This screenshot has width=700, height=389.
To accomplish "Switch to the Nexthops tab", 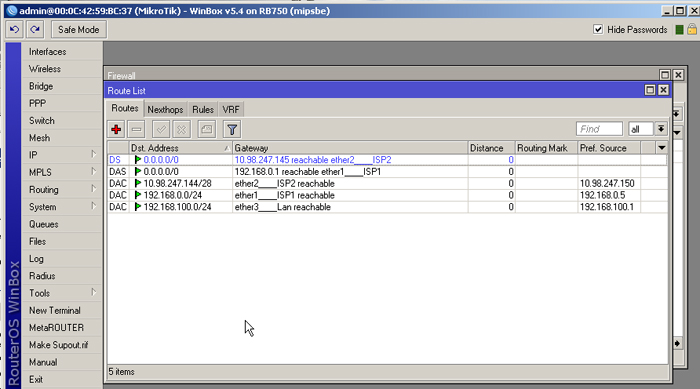I will pyautogui.click(x=165, y=109).
